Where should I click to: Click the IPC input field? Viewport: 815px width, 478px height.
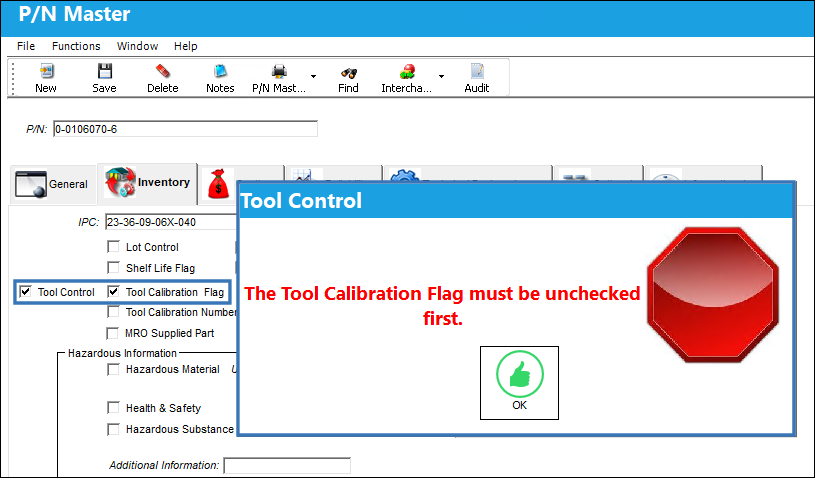click(171, 222)
